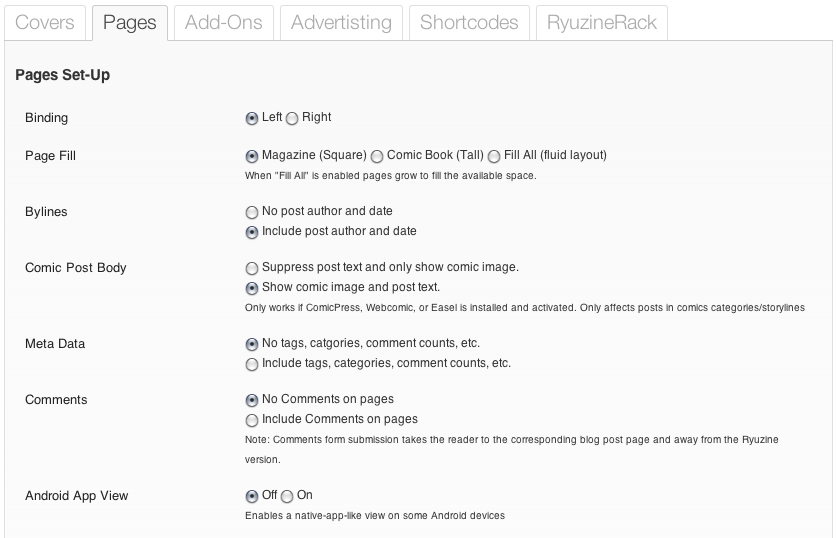Image resolution: width=837 pixels, height=538 pixels.
Task: Enable Include tags, categories, comment counts
Action: 252,364
